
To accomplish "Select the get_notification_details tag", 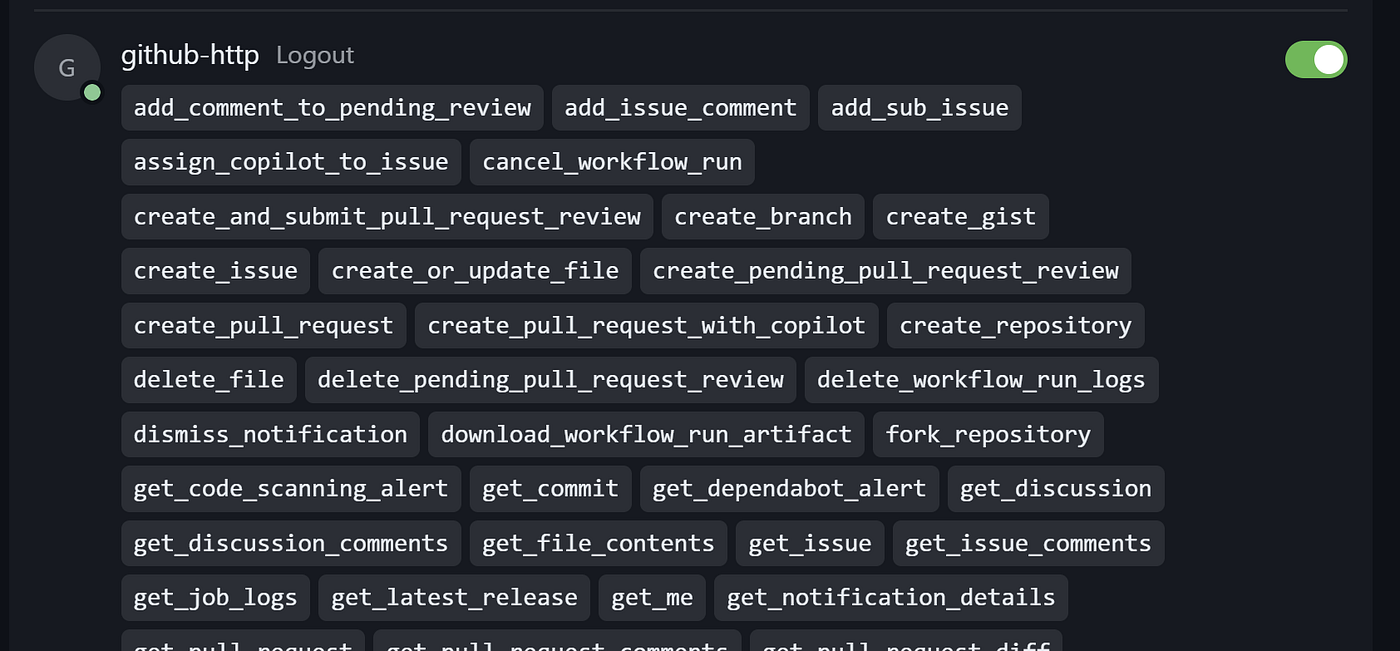I will pyautogui.click(x=891, y=598).
